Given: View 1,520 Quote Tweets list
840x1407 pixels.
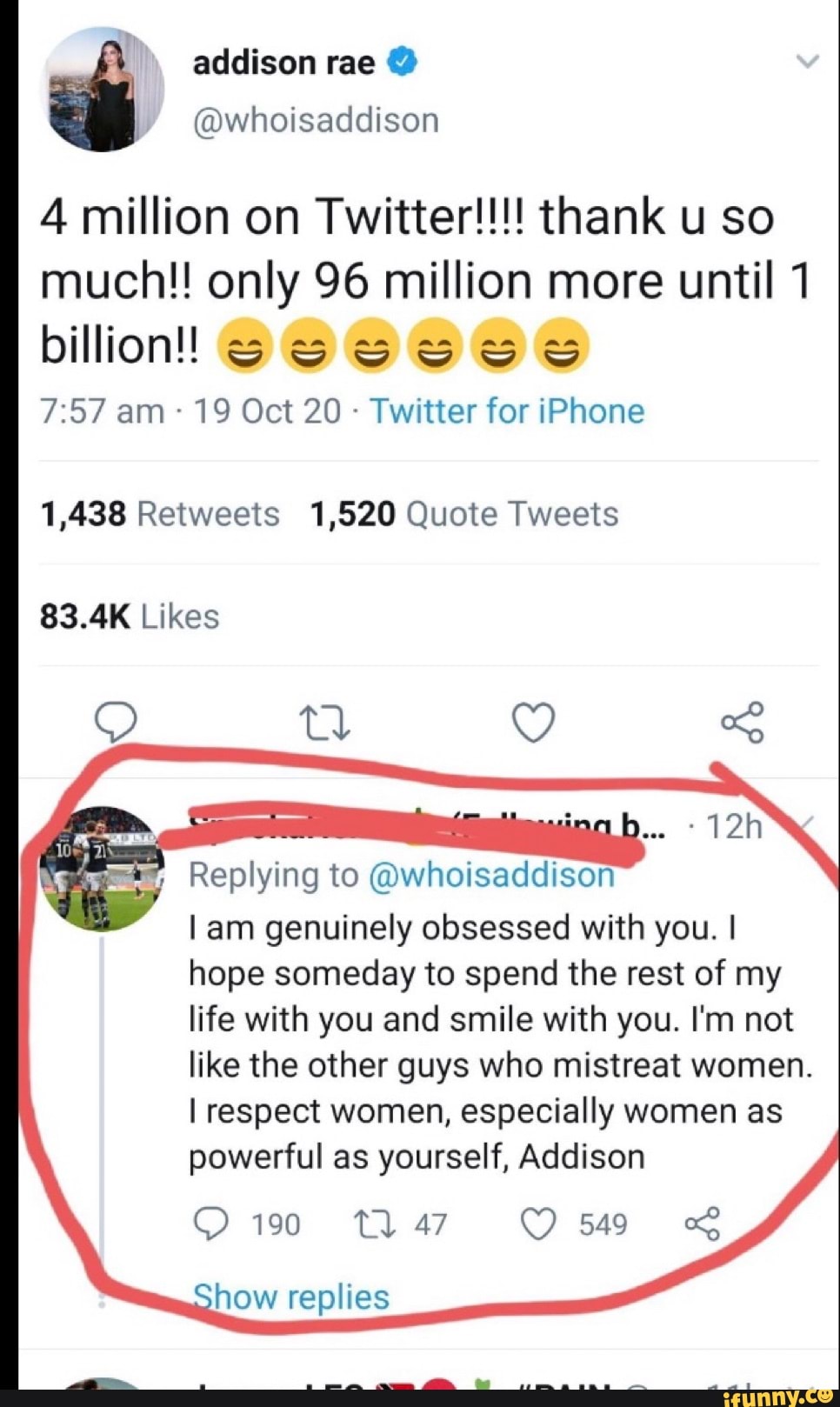Looking at the screenshot, I should coord(463,514).
